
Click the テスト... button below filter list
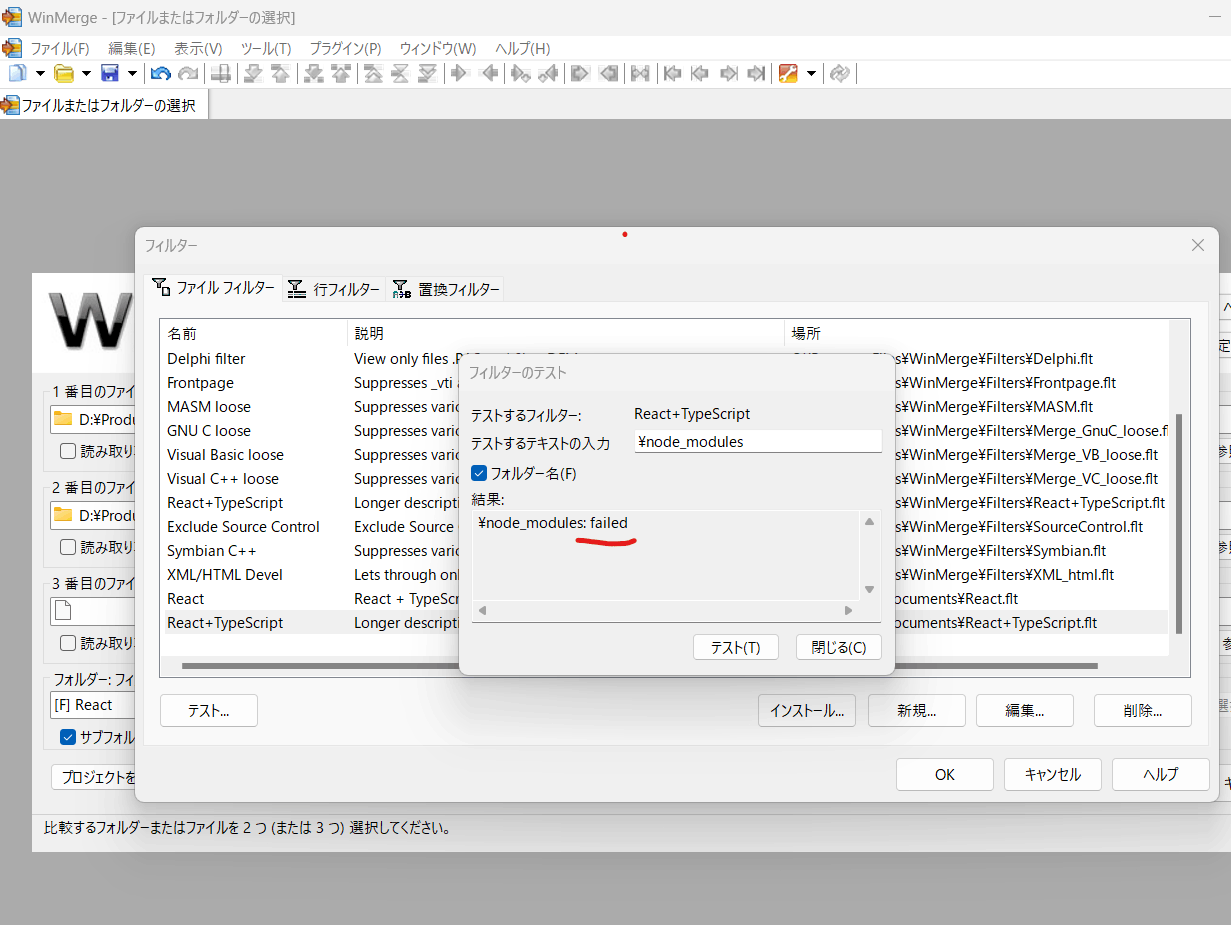(209, 711)
